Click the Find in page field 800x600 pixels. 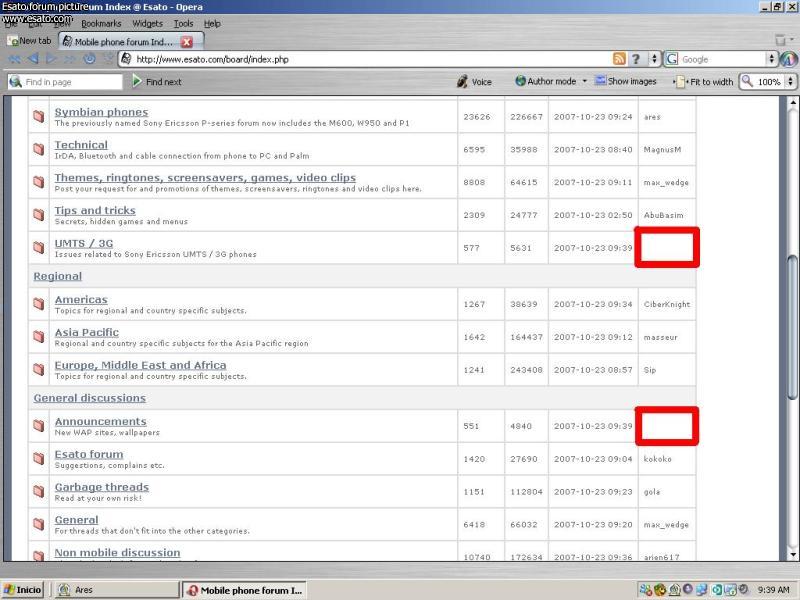click(65, 82)
